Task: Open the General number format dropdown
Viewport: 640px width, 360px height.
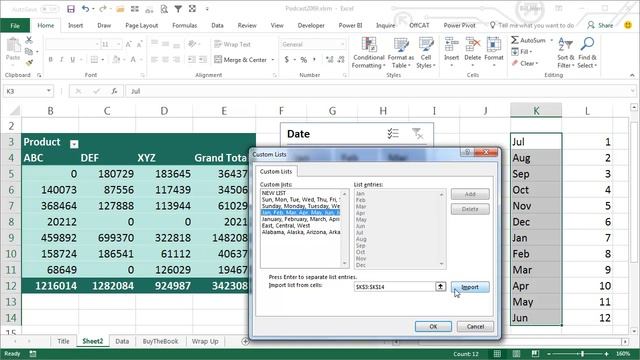Action: tap(342, 44)
